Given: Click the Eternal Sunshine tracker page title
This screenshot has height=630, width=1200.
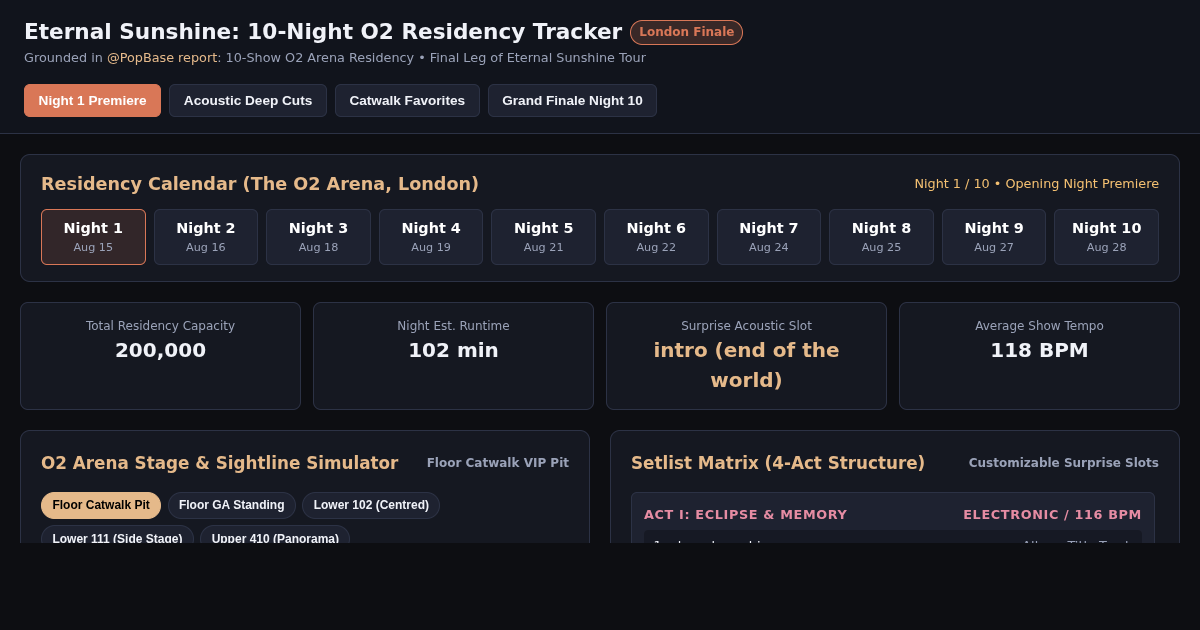Looking at the screenshot, I should click(323, 32).
